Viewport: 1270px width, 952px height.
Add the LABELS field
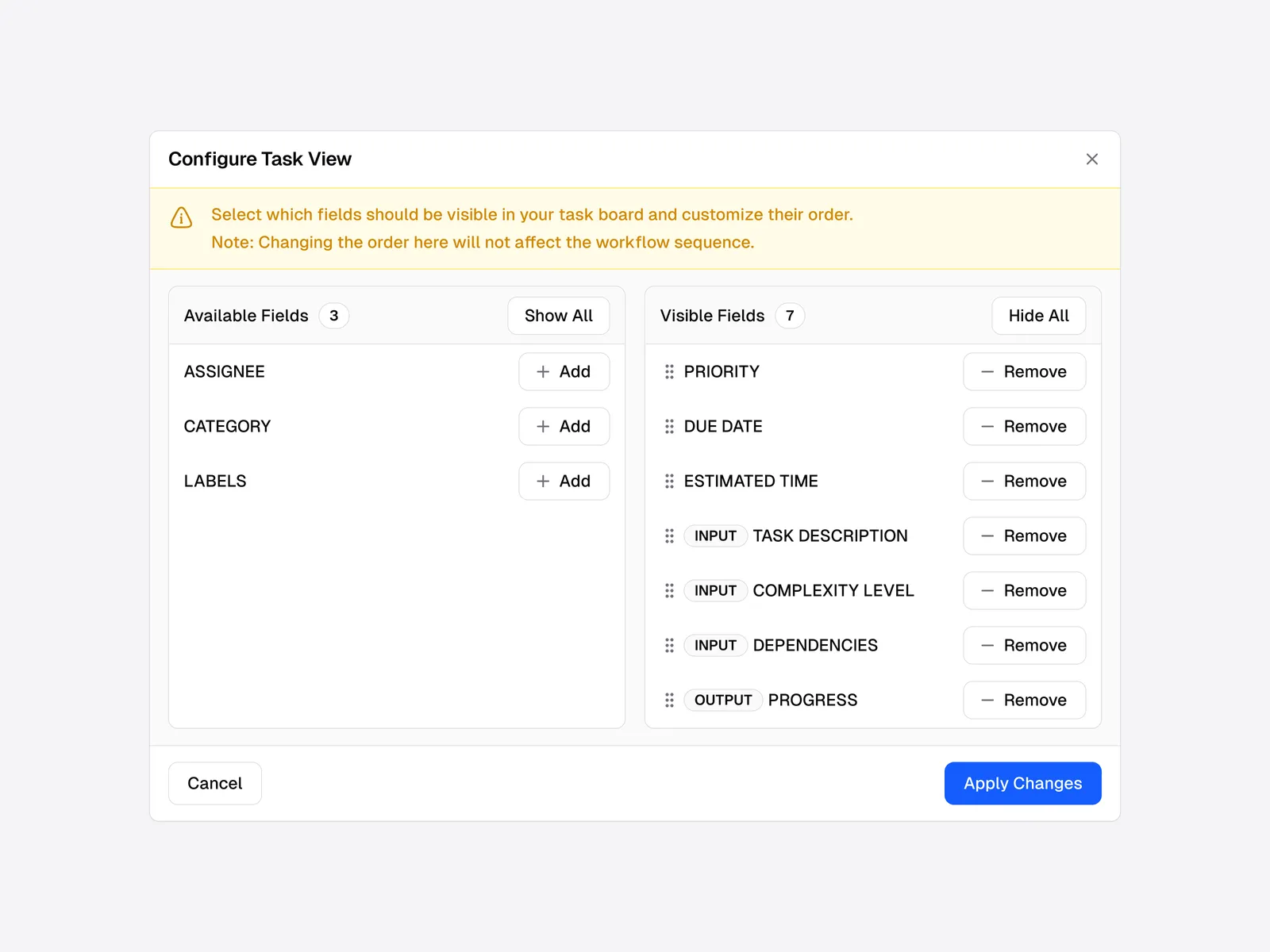[564, 481]
